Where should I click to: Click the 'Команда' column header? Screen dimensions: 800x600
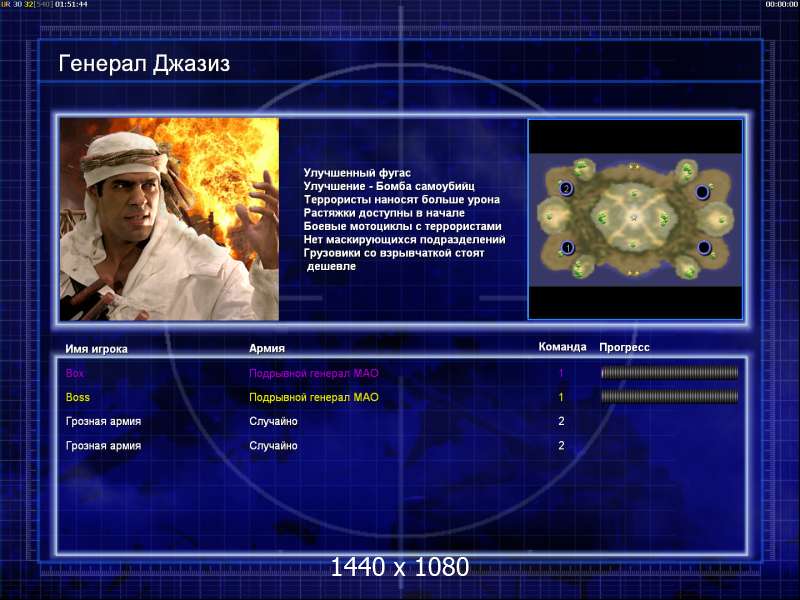pos(563,347)
